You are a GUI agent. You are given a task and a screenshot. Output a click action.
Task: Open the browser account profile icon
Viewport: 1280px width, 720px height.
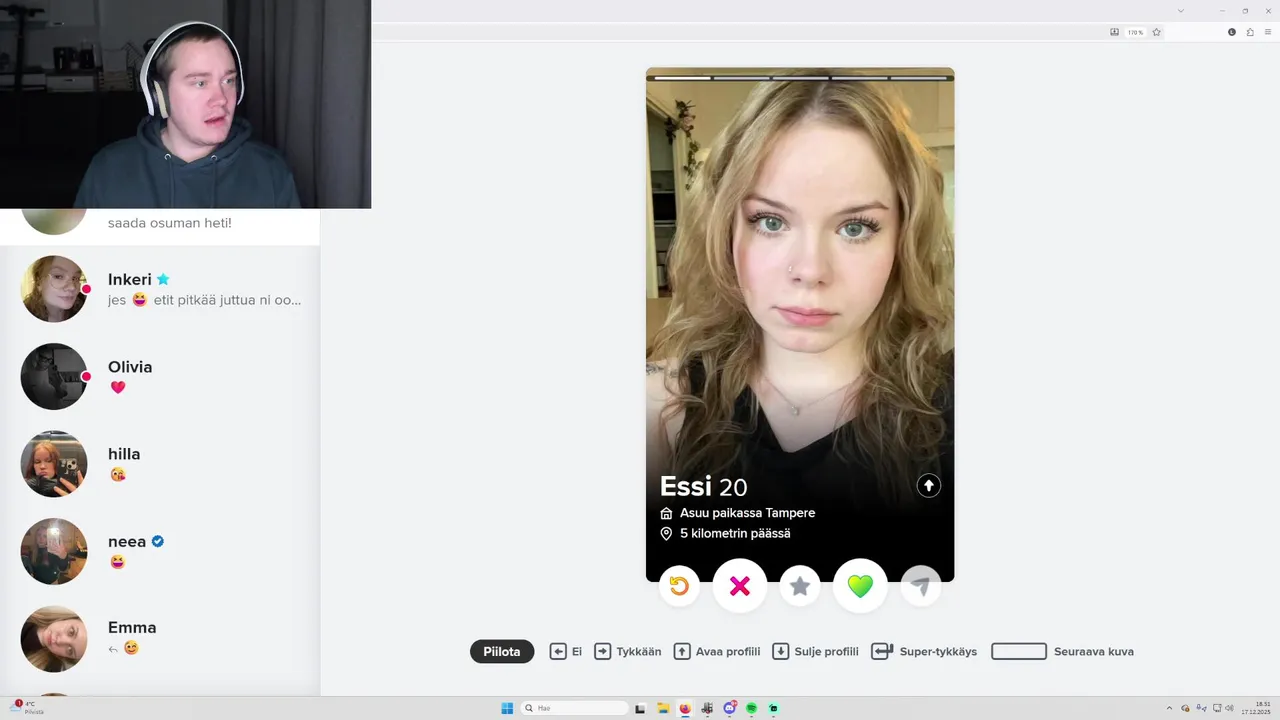[1232, 32]
